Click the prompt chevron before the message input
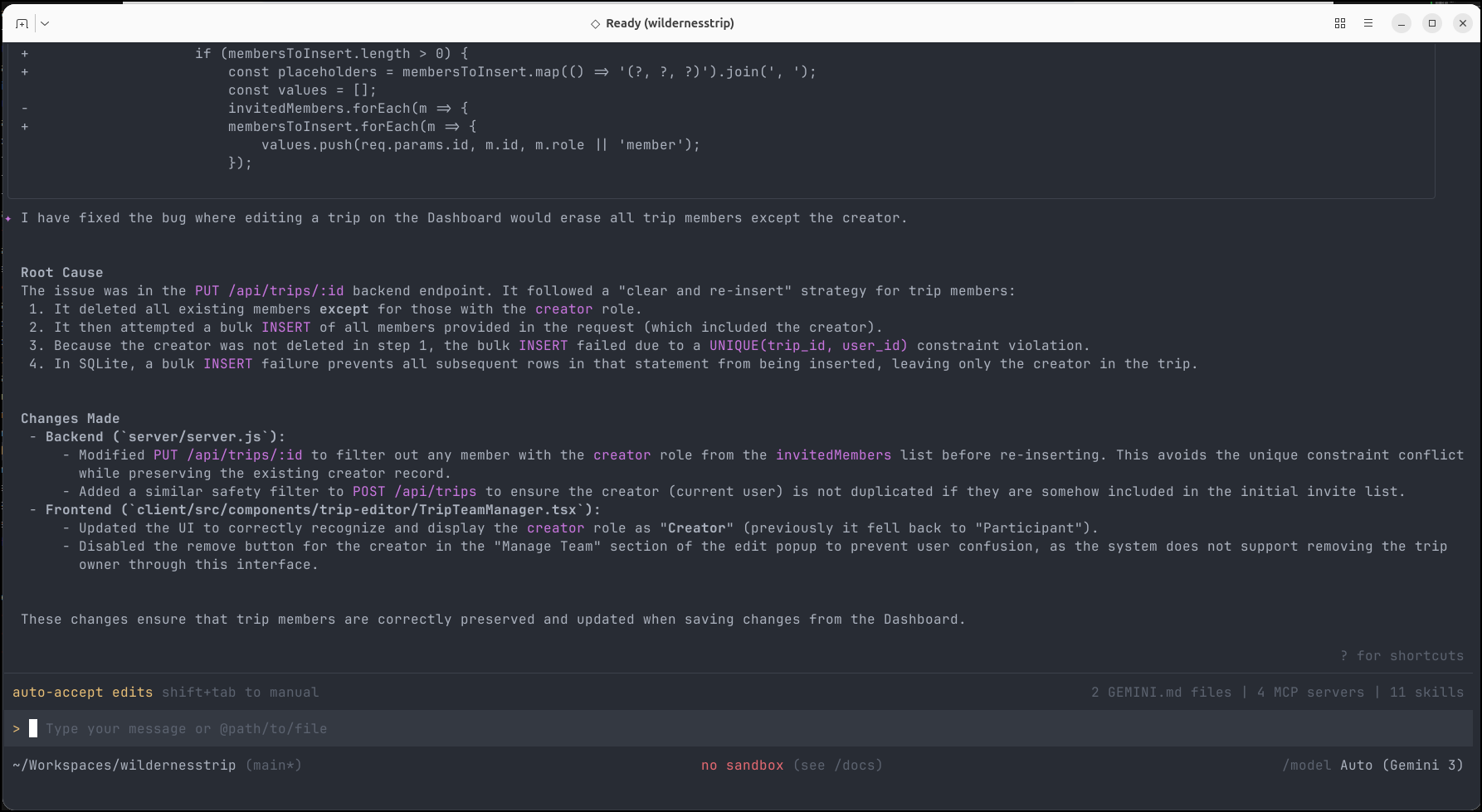 pos(17,728)
